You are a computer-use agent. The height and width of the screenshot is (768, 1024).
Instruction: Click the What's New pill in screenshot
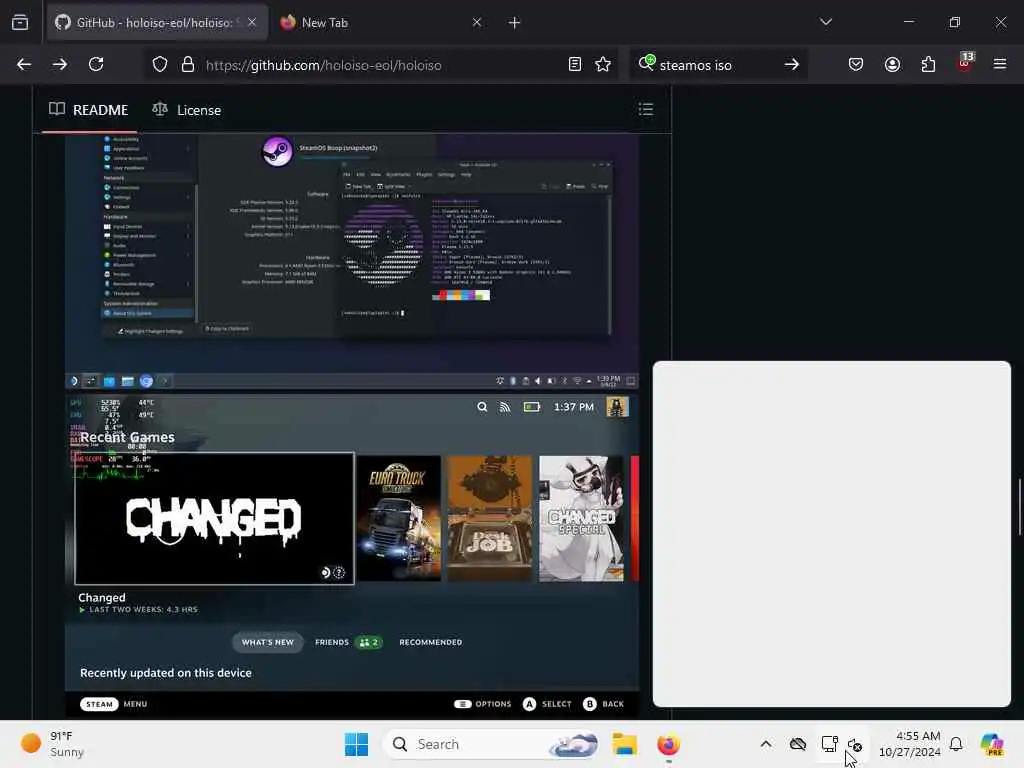pyautogui.click(x=268, y=642)
